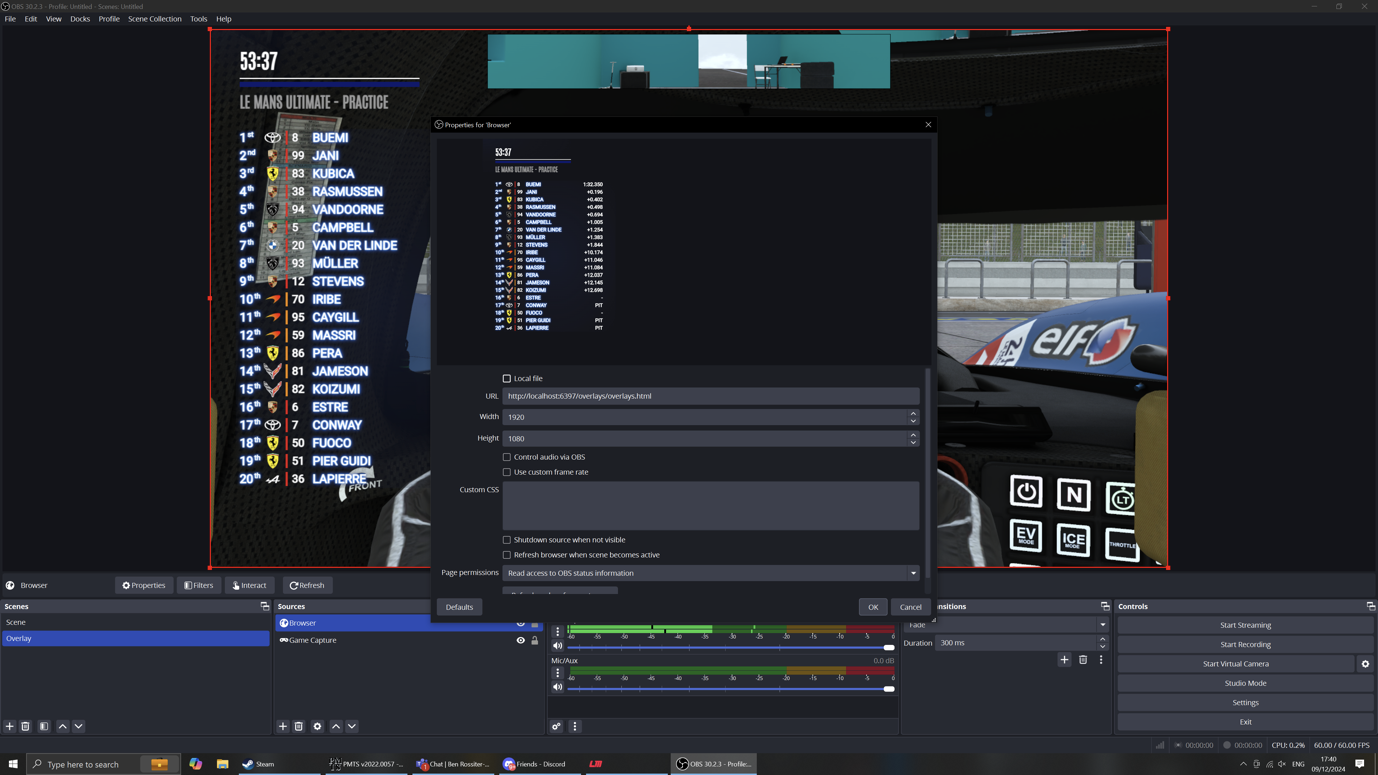1378x775 pixels.
Task: Open advanced audio properties gear in mixer
Action: [x=556, y=726]
